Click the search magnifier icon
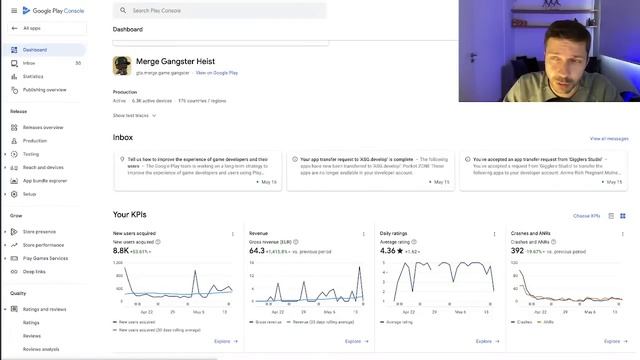This screenshot has height=360, width=640. click(x=123, y=10)
